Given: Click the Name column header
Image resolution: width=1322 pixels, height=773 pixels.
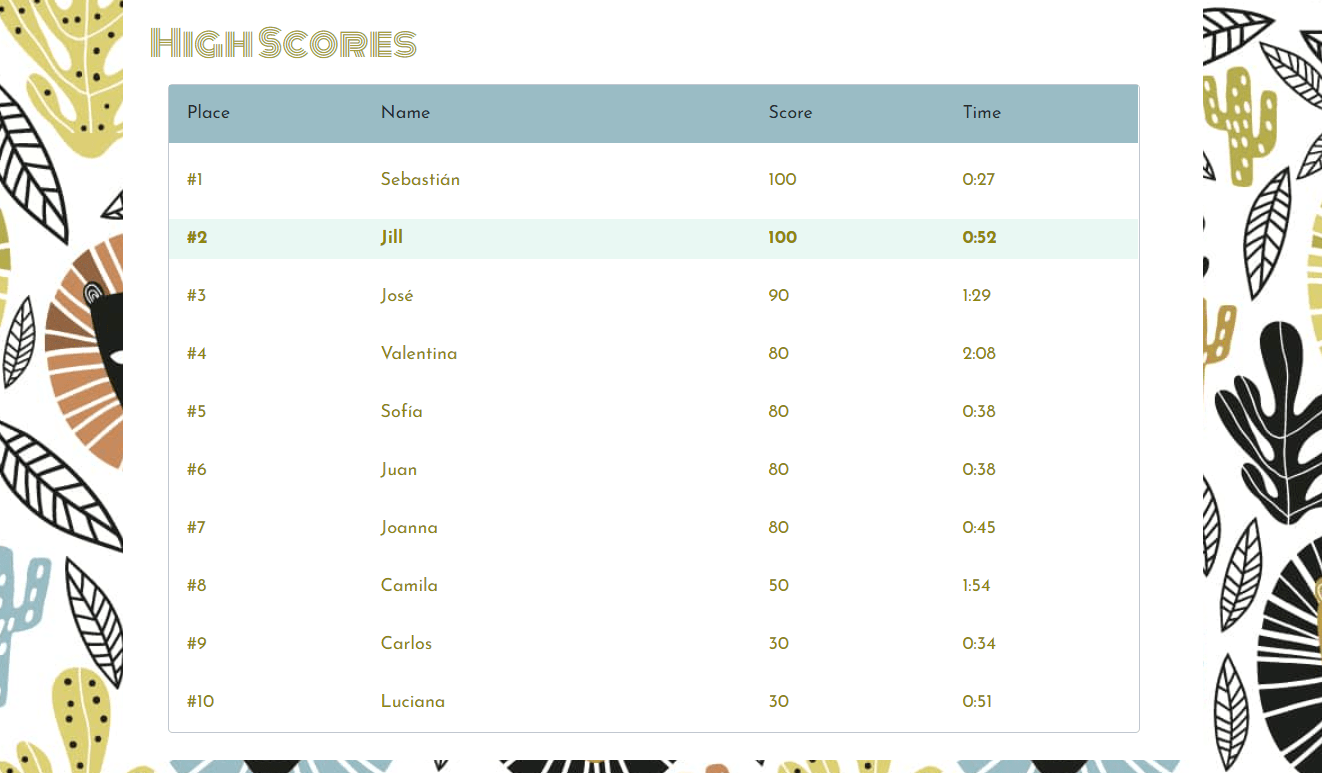Looking at the screenshot, I should [405, 113].
